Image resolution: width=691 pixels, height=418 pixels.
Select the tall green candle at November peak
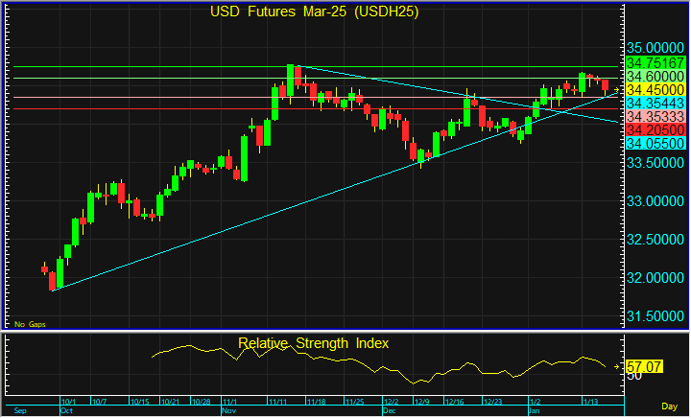tap(290, 79)
